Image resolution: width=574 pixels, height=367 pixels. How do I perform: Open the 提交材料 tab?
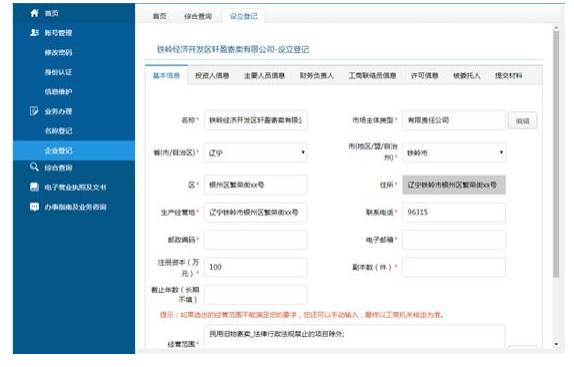tap(508, 75)
